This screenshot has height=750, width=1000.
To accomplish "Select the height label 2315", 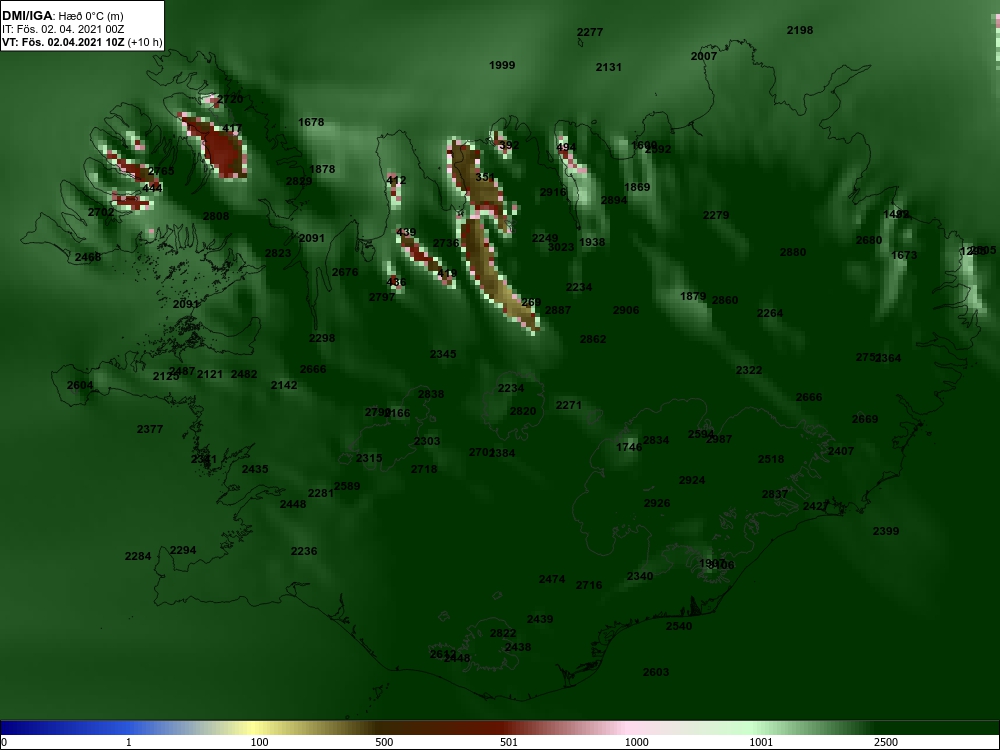I will pyautogui.click(x=369, y=458).
